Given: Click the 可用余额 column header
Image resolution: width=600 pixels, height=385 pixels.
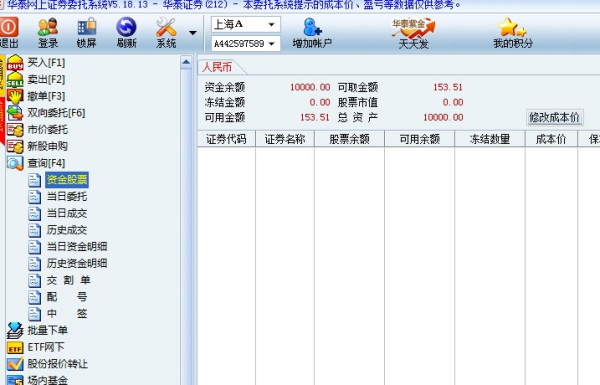Looking at the screenshot, I should point(419,139).
